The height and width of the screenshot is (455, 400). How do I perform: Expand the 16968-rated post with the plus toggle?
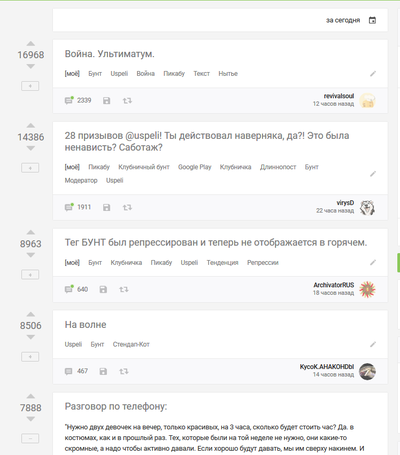pyautogui.click(x=30, y=86)
